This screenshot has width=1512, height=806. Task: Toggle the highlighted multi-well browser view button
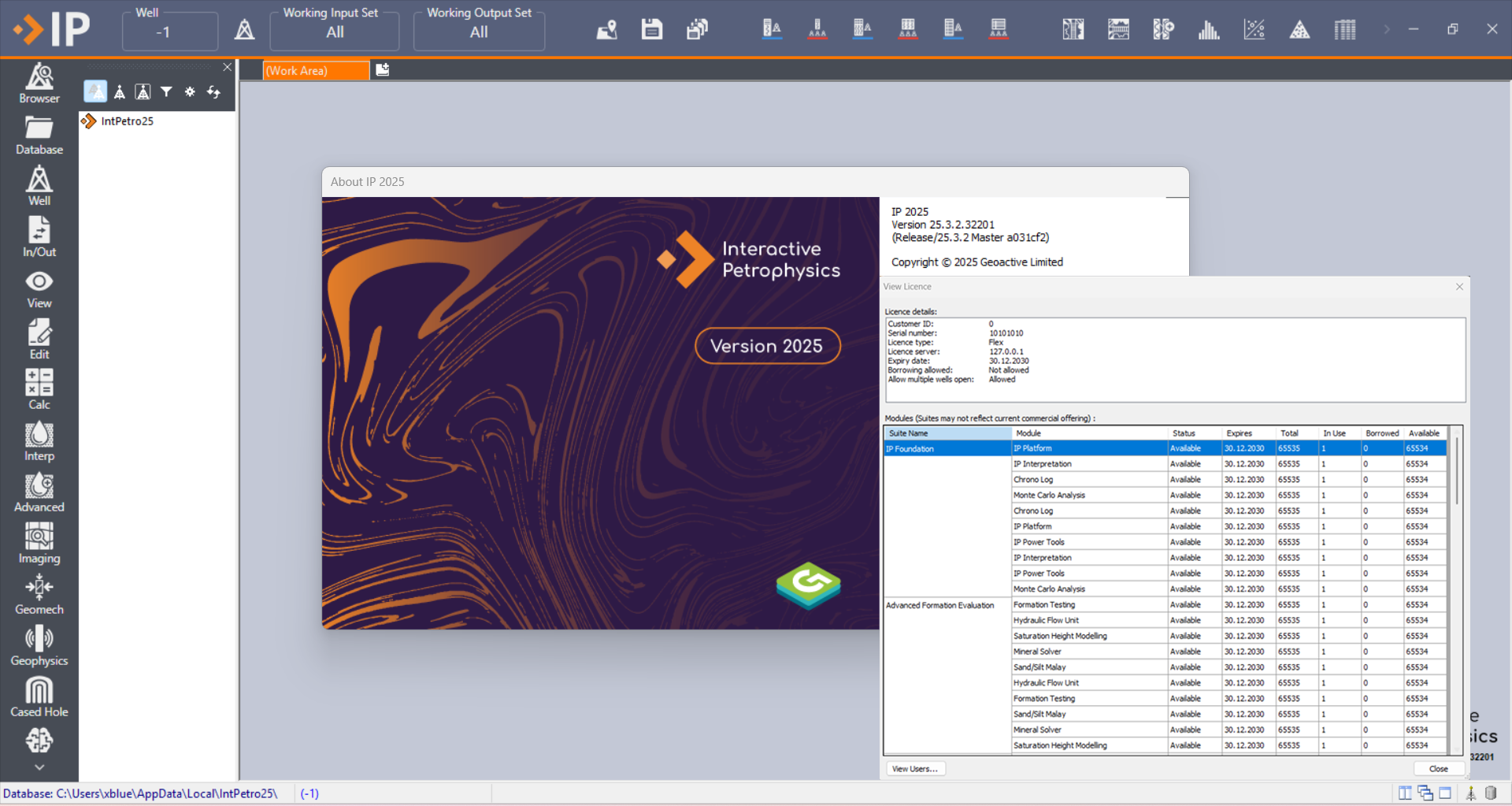95,92
